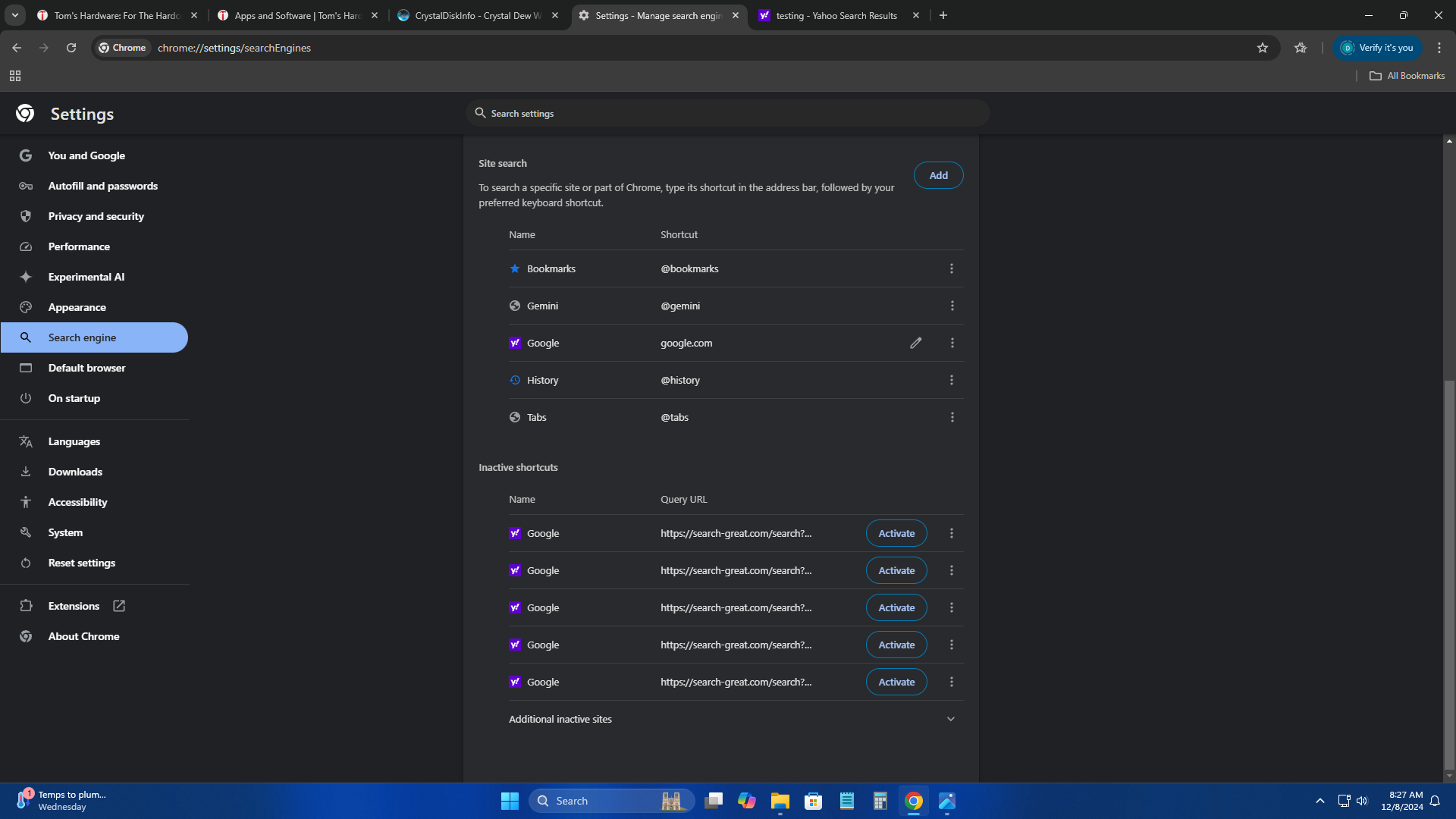
Task: Edit the Google site search entry
Action: pos(916,343)
